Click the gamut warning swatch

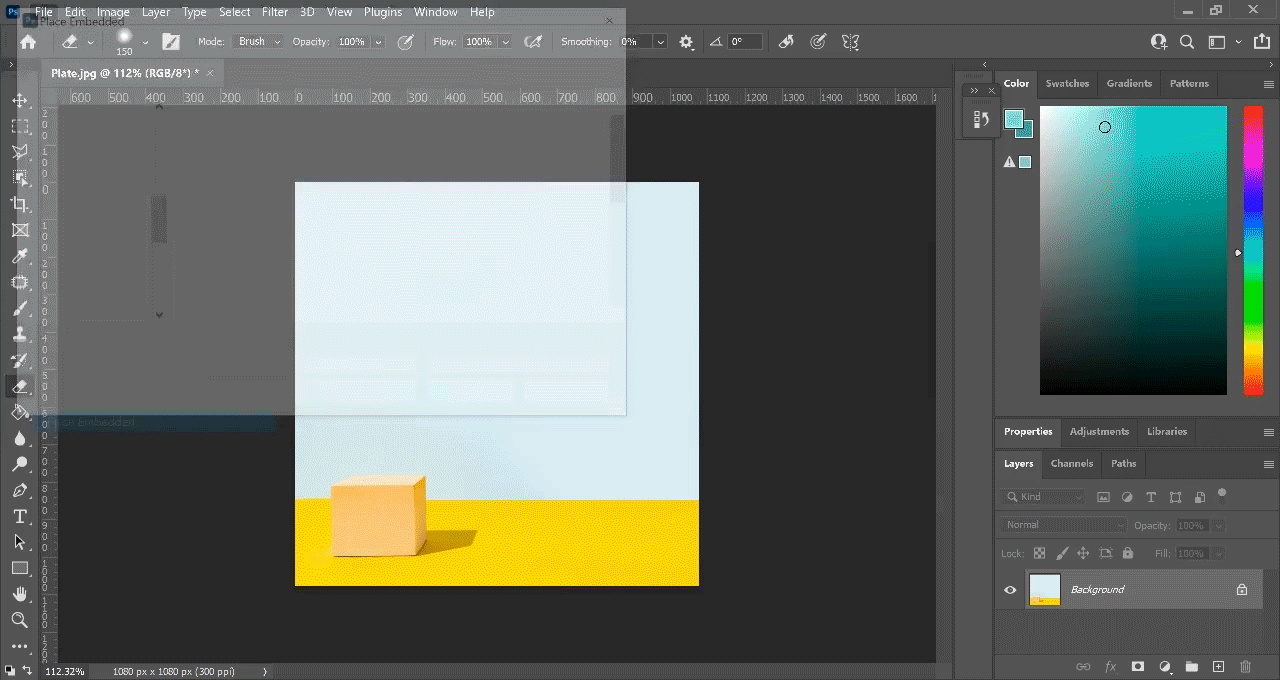[x=1025, y=162]
